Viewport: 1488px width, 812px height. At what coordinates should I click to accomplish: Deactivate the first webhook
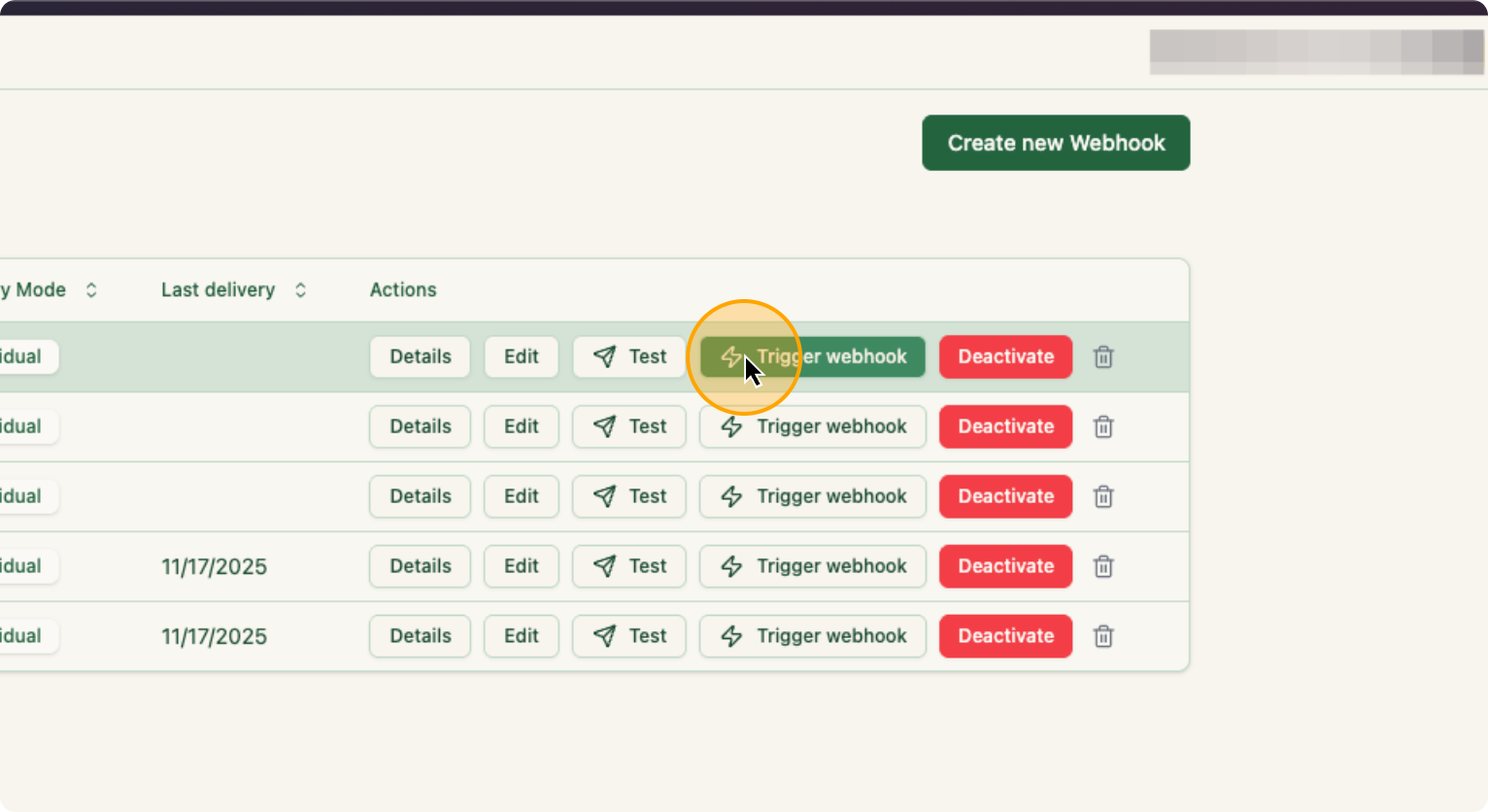[x=1005, y=356]
